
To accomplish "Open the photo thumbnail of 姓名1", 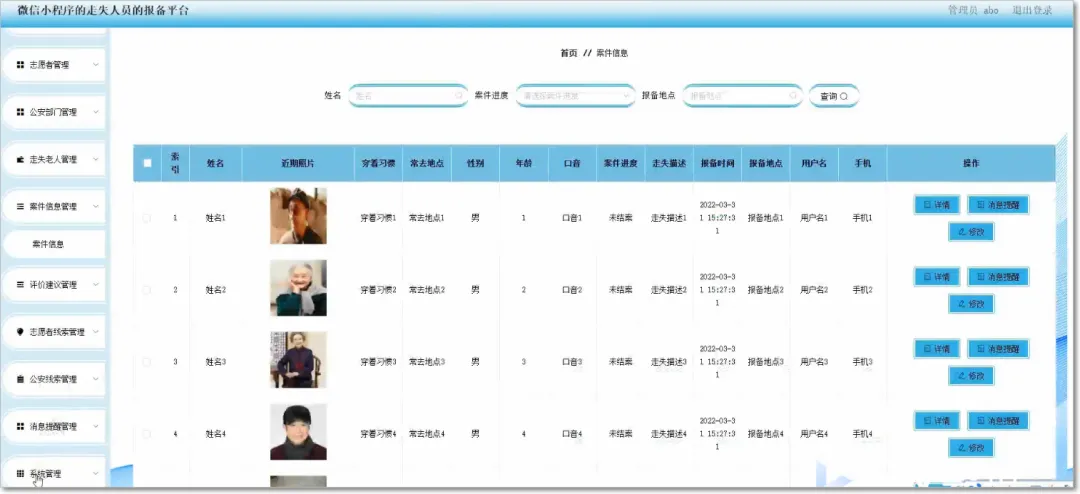I will pyautogui.click(x=298, y=216).
